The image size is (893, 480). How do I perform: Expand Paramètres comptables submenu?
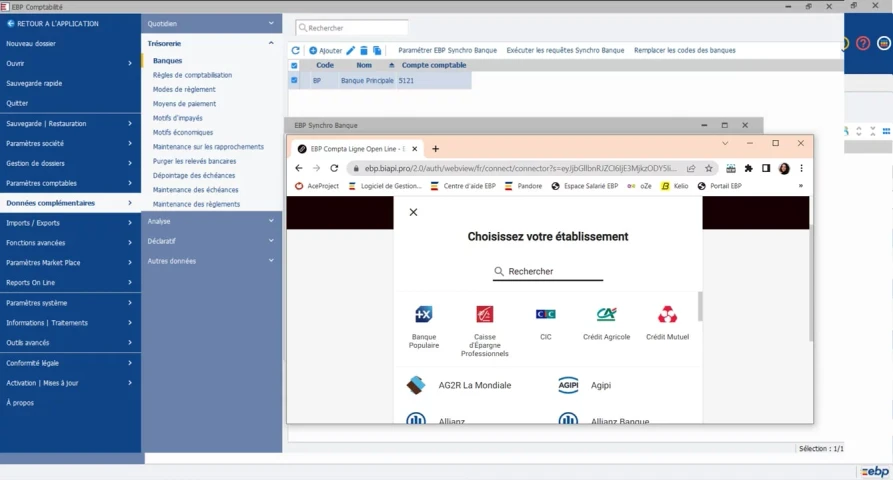[70, 183]
